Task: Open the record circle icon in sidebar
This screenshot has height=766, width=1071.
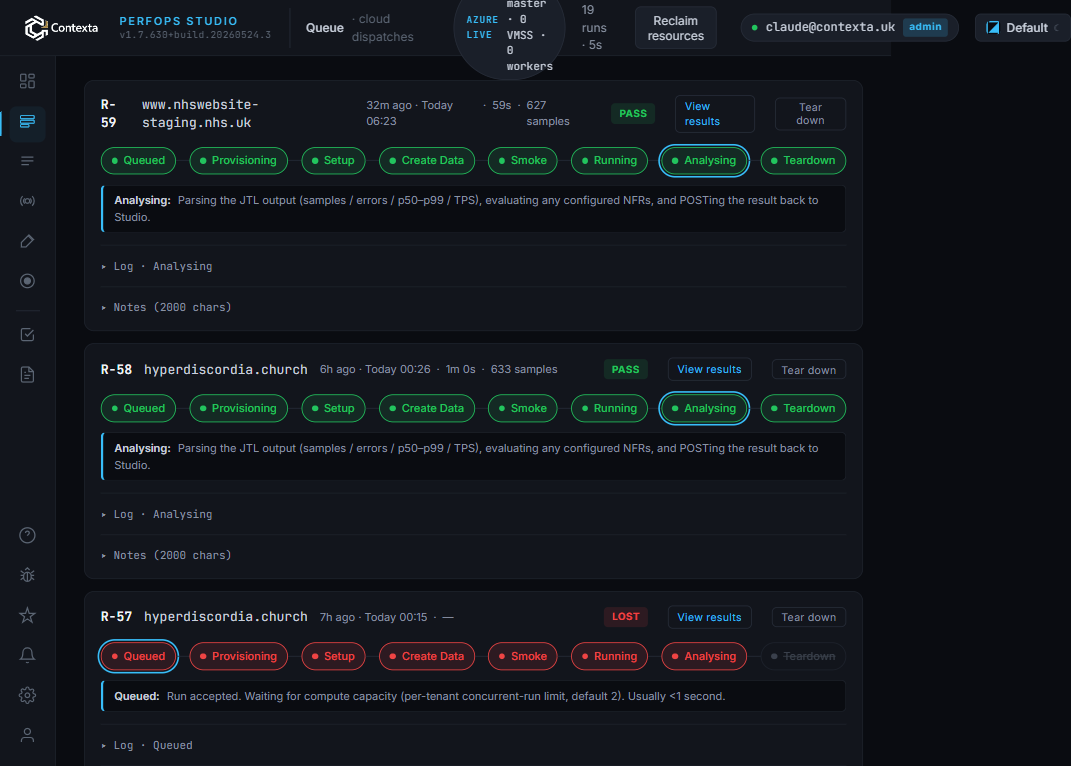Action: [27, 281]
